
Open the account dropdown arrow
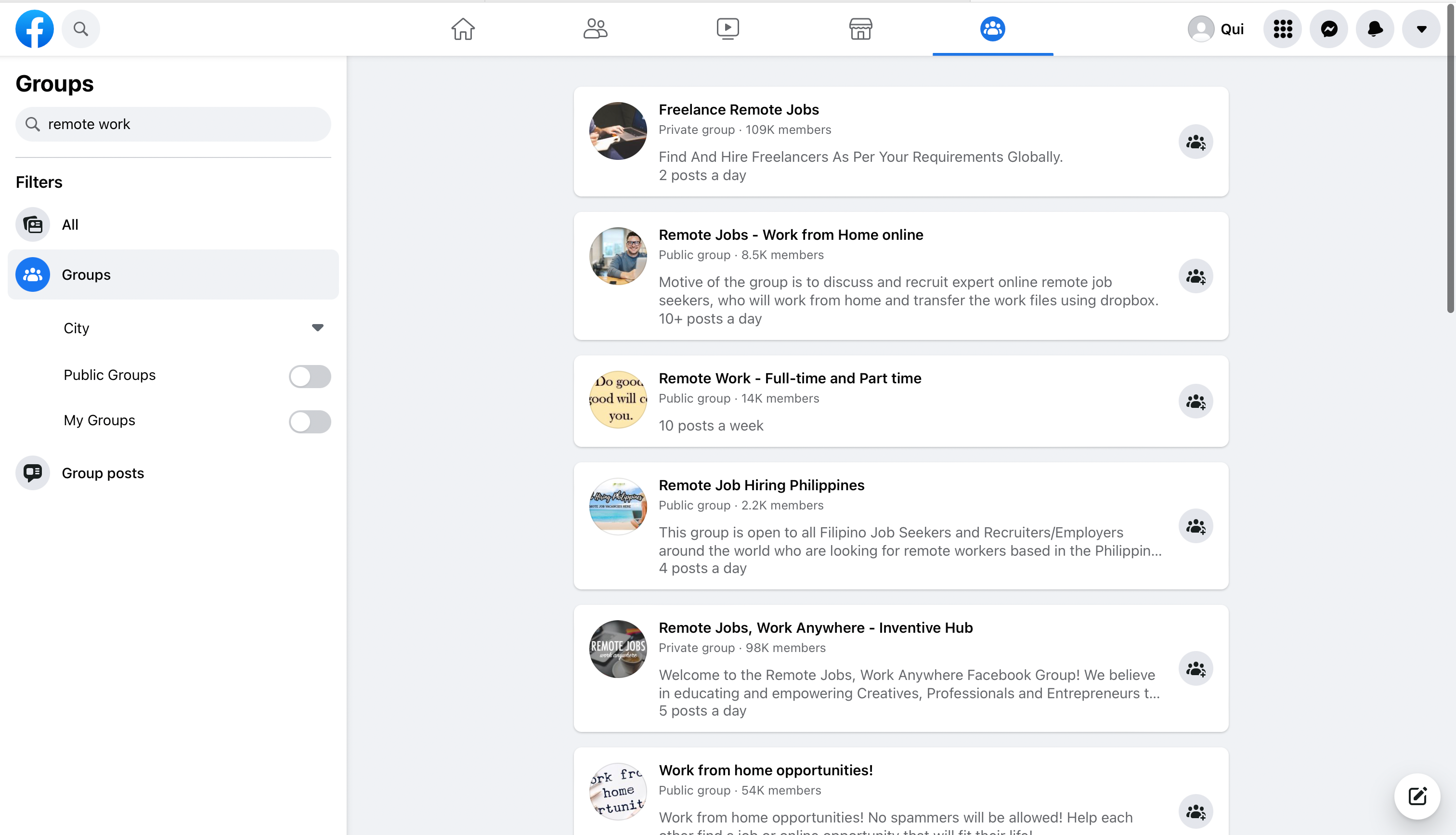1421,29
